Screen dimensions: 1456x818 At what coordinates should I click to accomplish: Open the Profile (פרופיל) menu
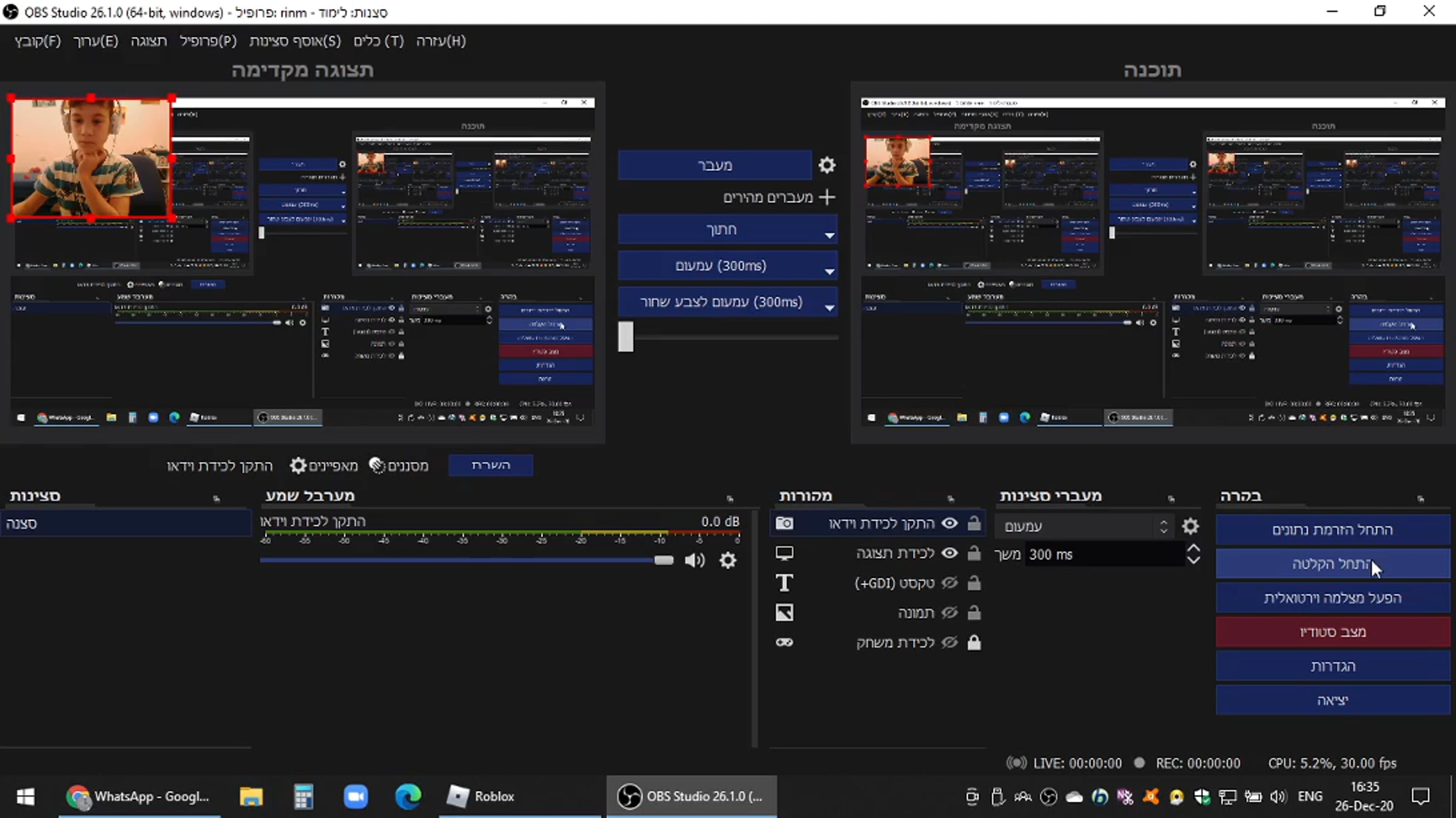coord(207,41)
